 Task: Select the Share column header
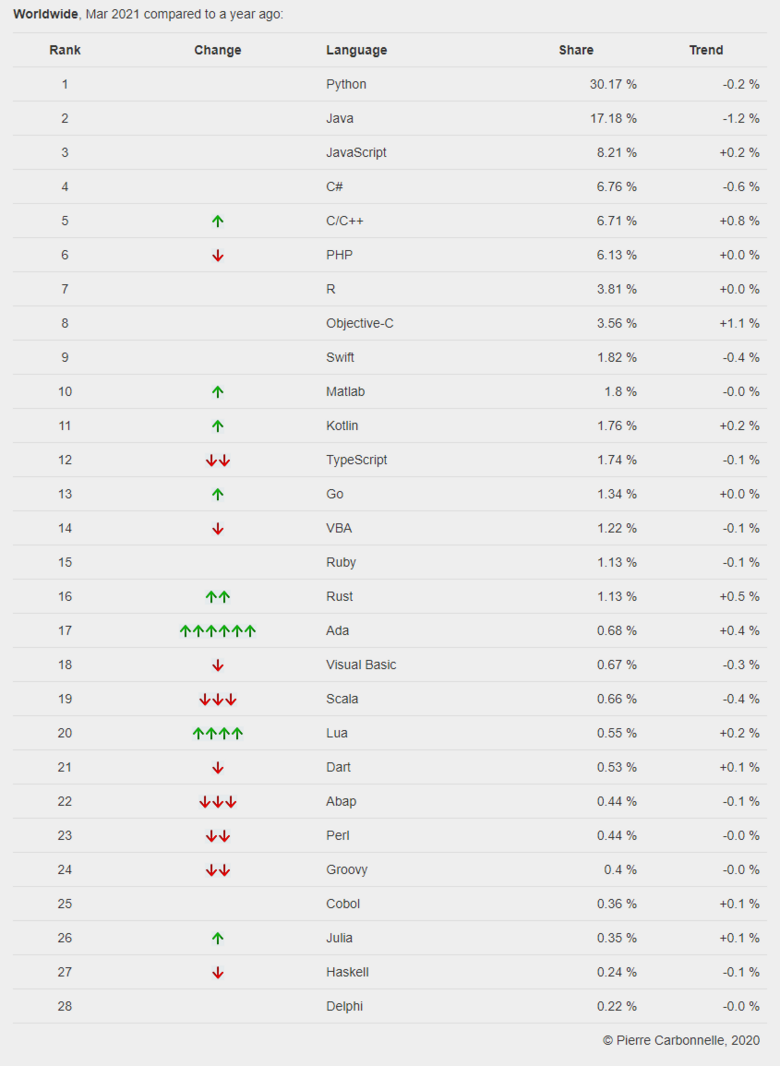[576, 50]
